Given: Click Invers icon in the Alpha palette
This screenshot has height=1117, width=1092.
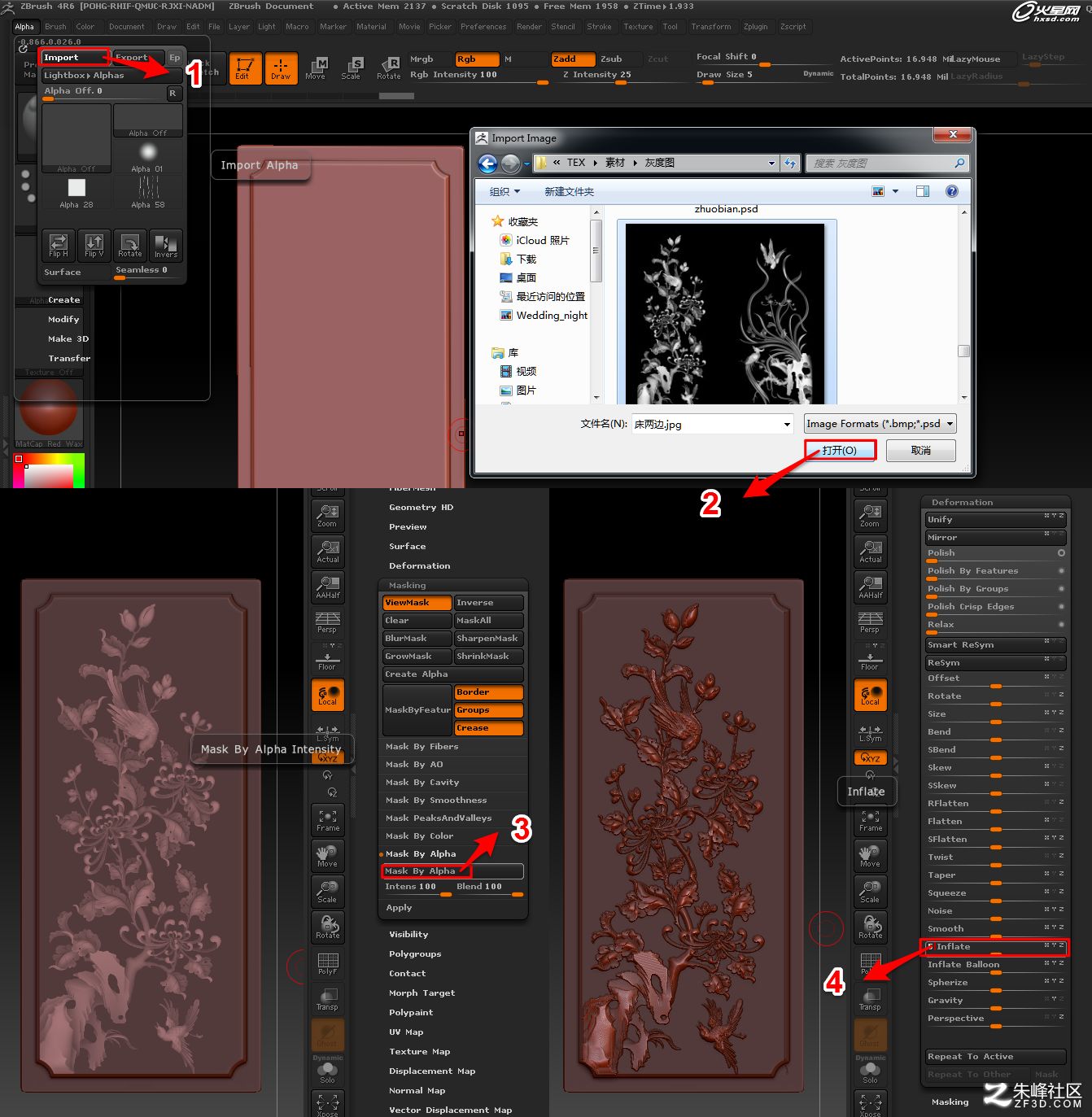Looking at the screenshot, I should 166,245.
